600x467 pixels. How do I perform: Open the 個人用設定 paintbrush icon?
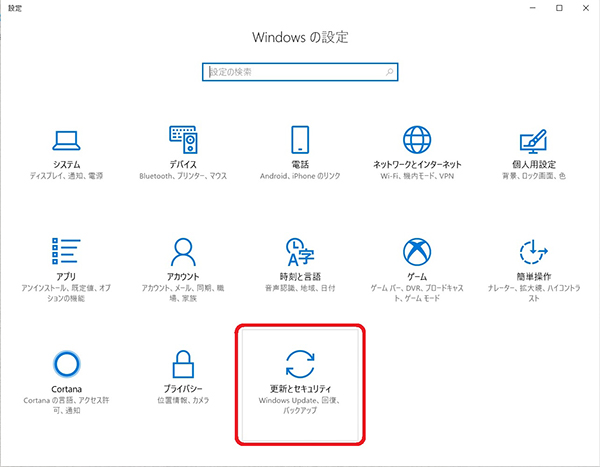(533, 141)
